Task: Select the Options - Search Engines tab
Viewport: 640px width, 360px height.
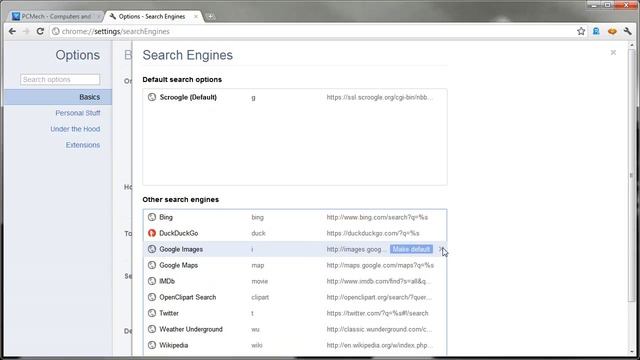Action: (x=152, y=16)
